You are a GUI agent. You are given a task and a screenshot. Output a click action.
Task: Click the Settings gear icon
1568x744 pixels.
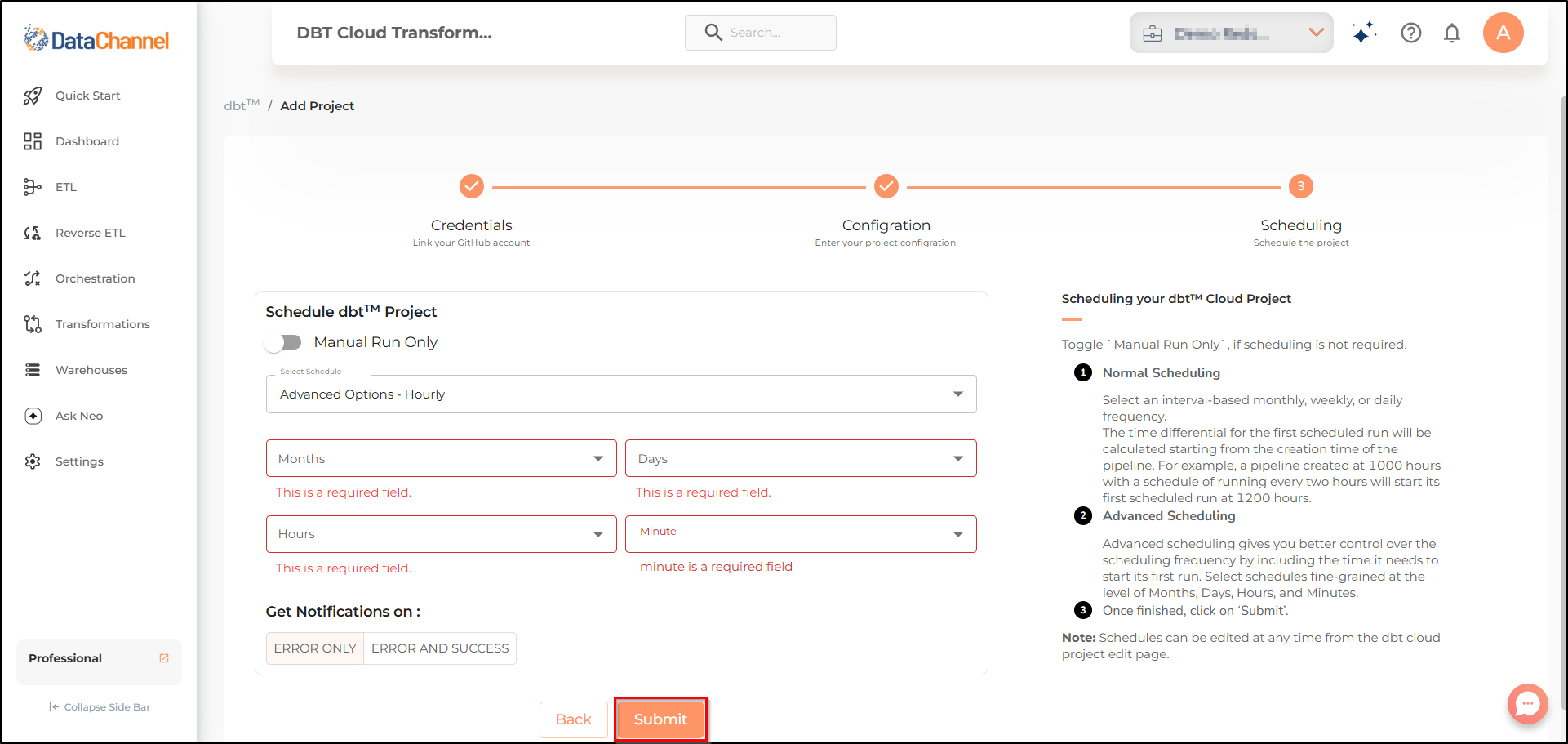coord(33,461)
